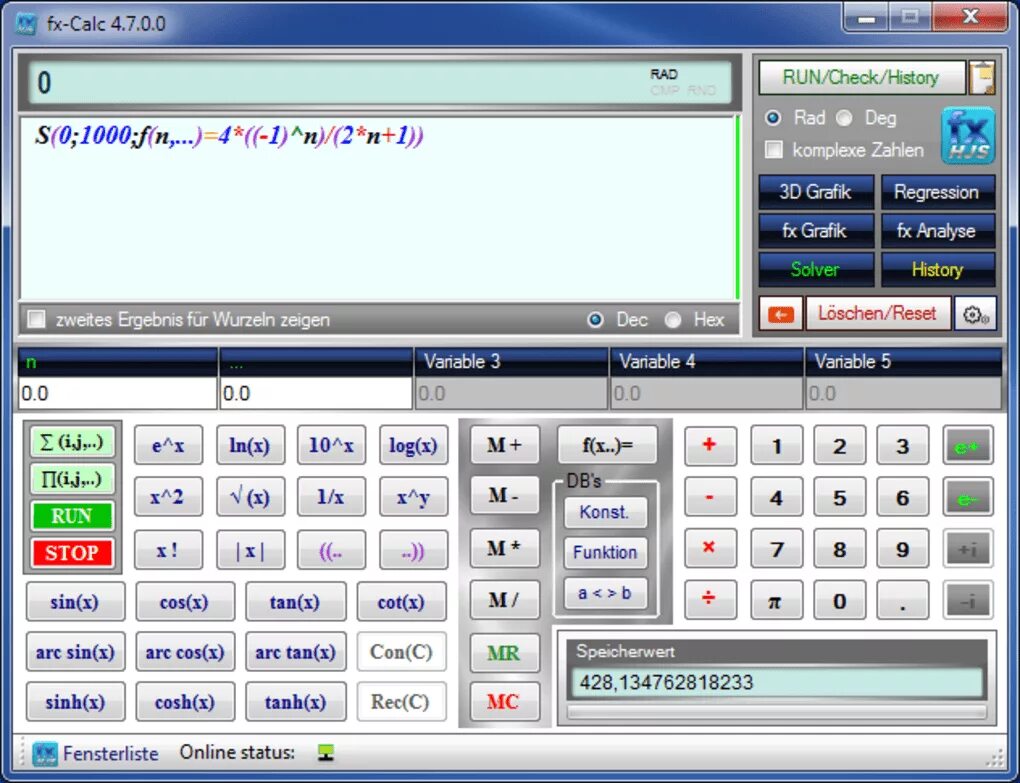The image size is (1020, 783).
Task: Click the -i imaginary button
Action: coord(968,600)
